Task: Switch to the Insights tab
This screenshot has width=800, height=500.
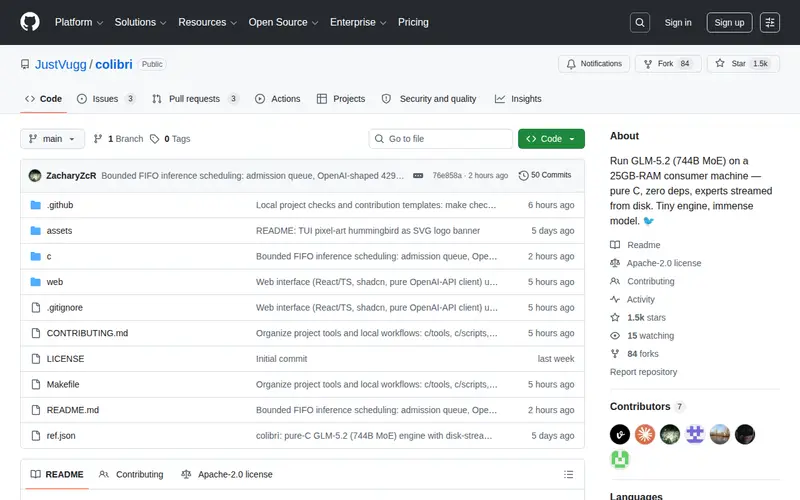Action: (518, 99)
